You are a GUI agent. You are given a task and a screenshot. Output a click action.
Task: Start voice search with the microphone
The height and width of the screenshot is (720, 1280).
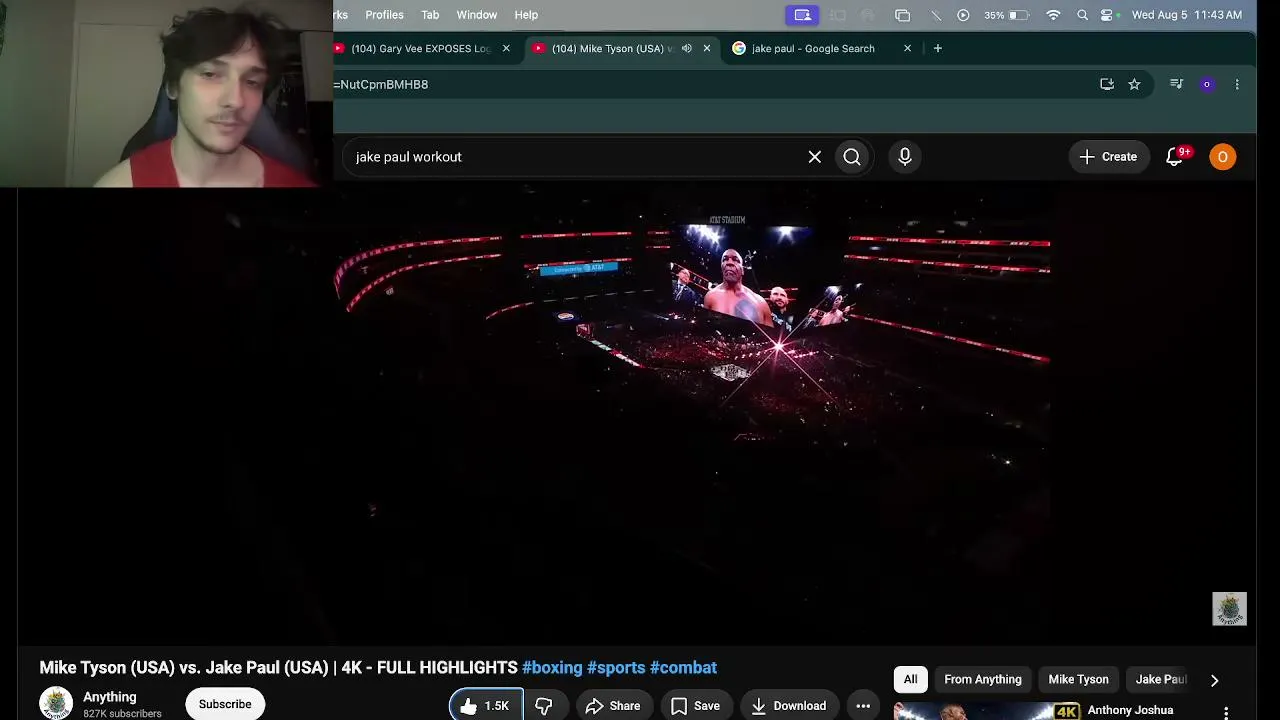click(905, 157)
